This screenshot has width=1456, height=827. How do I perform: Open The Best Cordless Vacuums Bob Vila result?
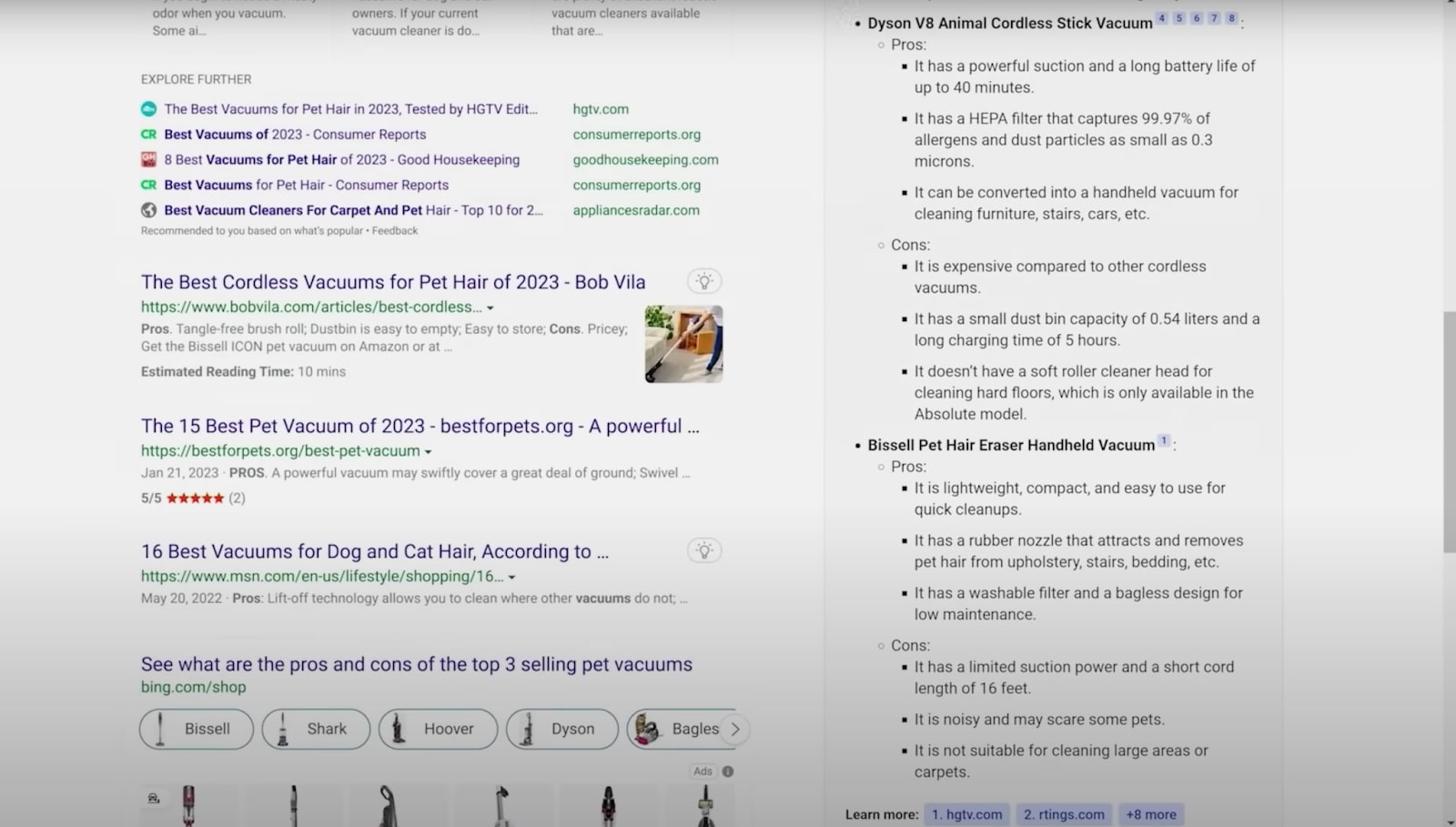(393, 282)
